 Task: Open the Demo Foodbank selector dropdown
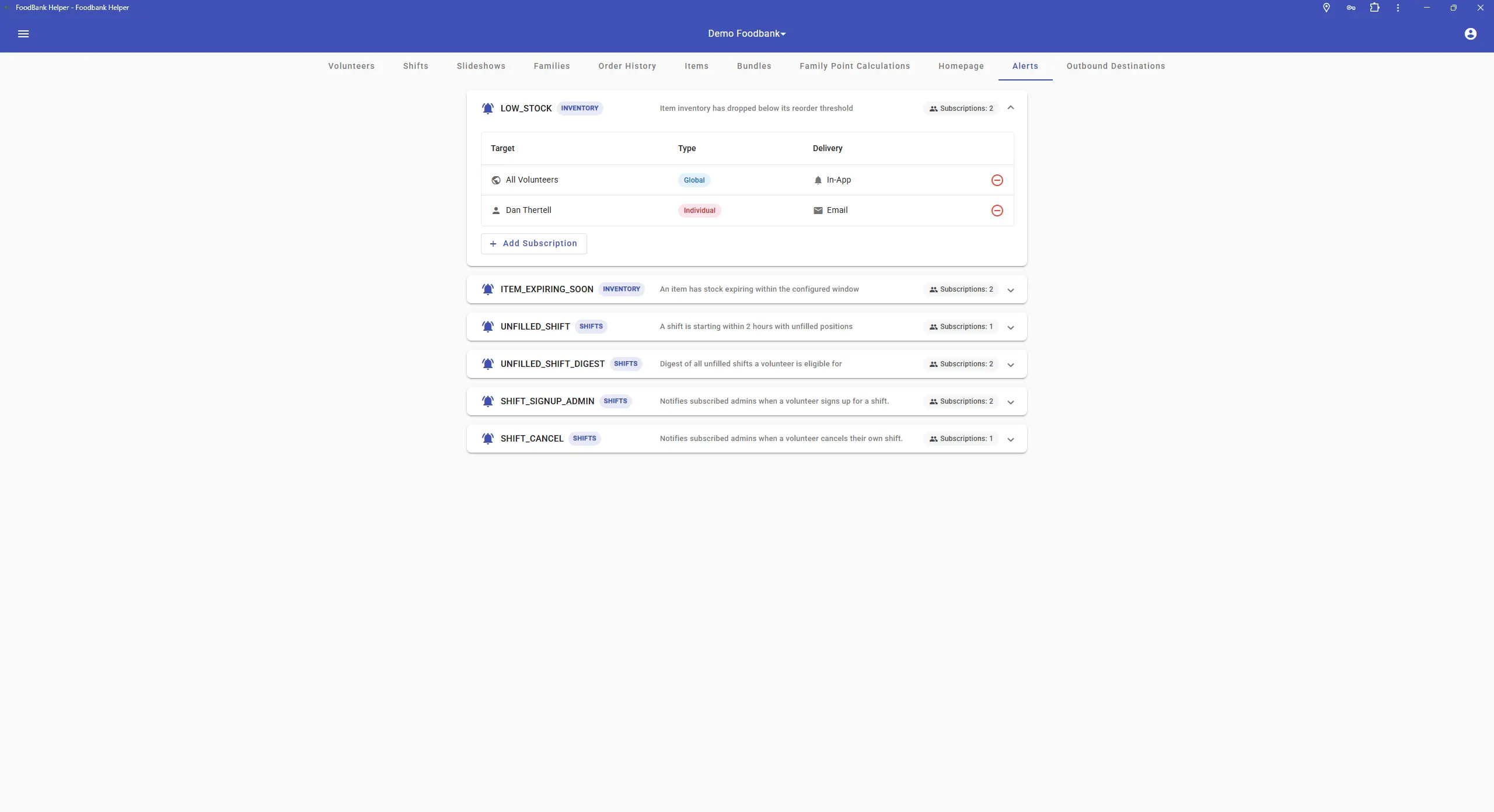(x=746, y=33)
